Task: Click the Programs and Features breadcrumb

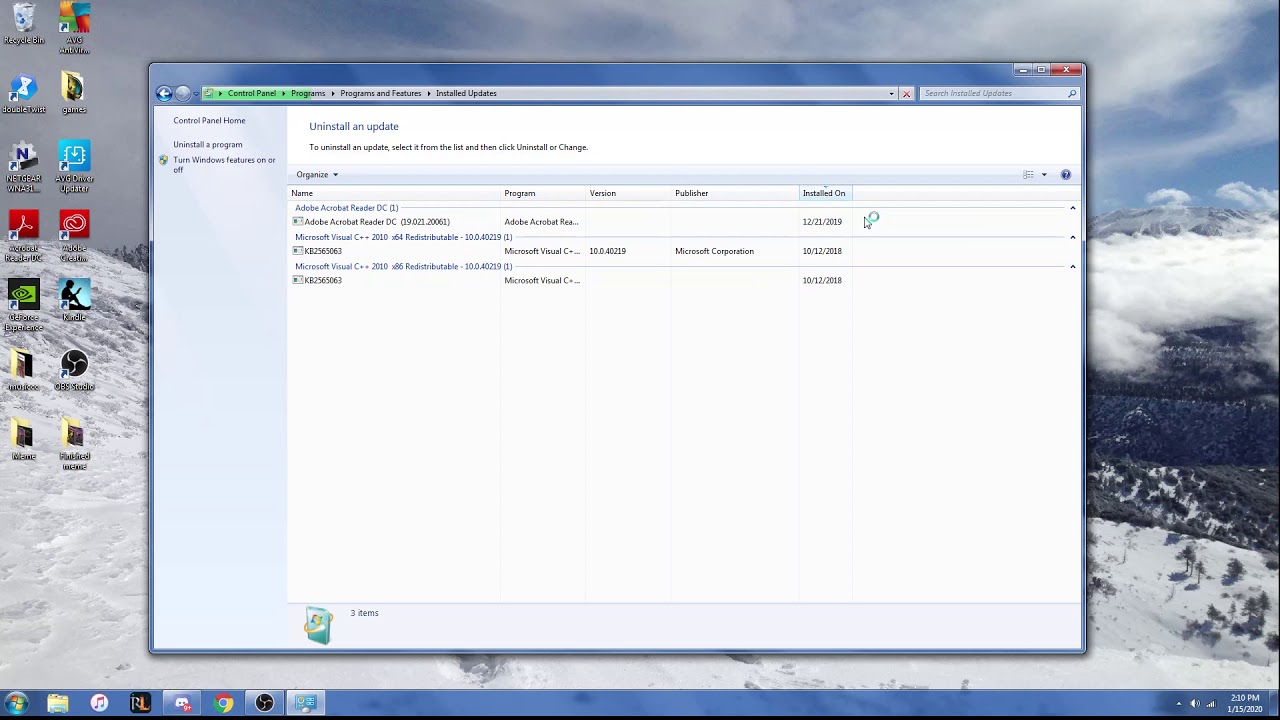Action: pyautogui.click(x=380, y=93)
